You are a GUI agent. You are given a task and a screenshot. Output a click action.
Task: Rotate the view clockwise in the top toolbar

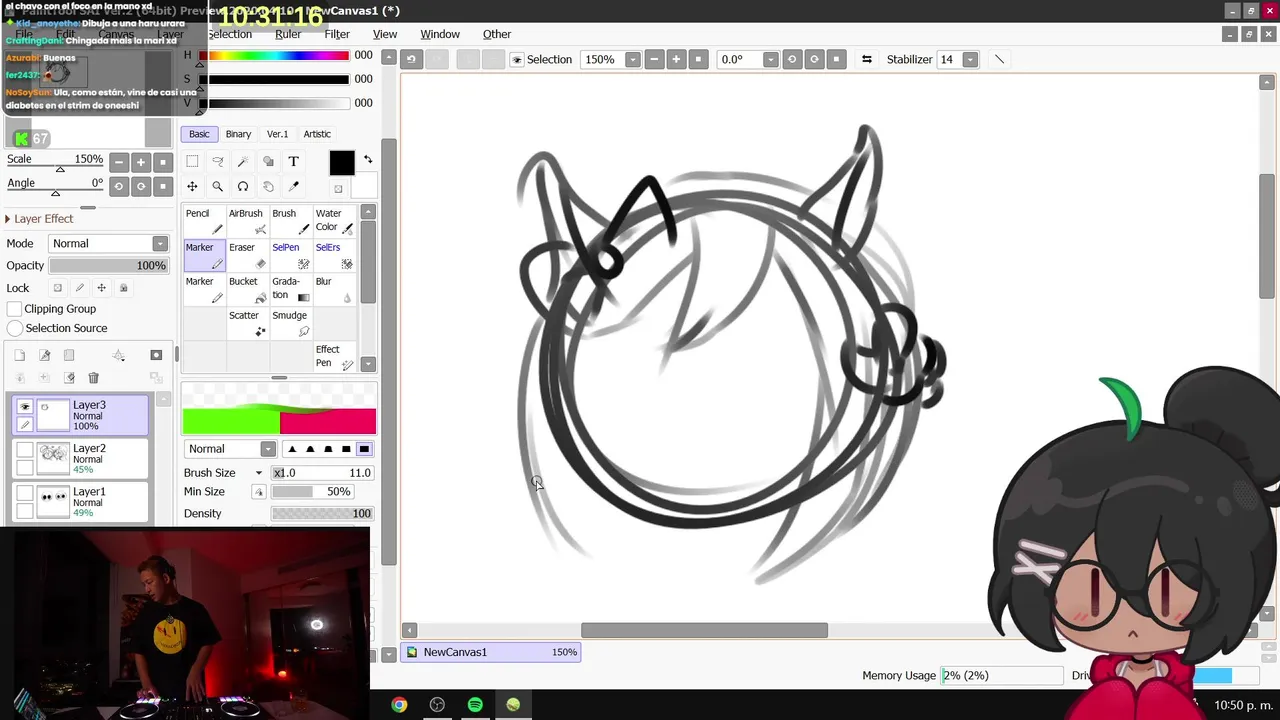pos(815,59)
